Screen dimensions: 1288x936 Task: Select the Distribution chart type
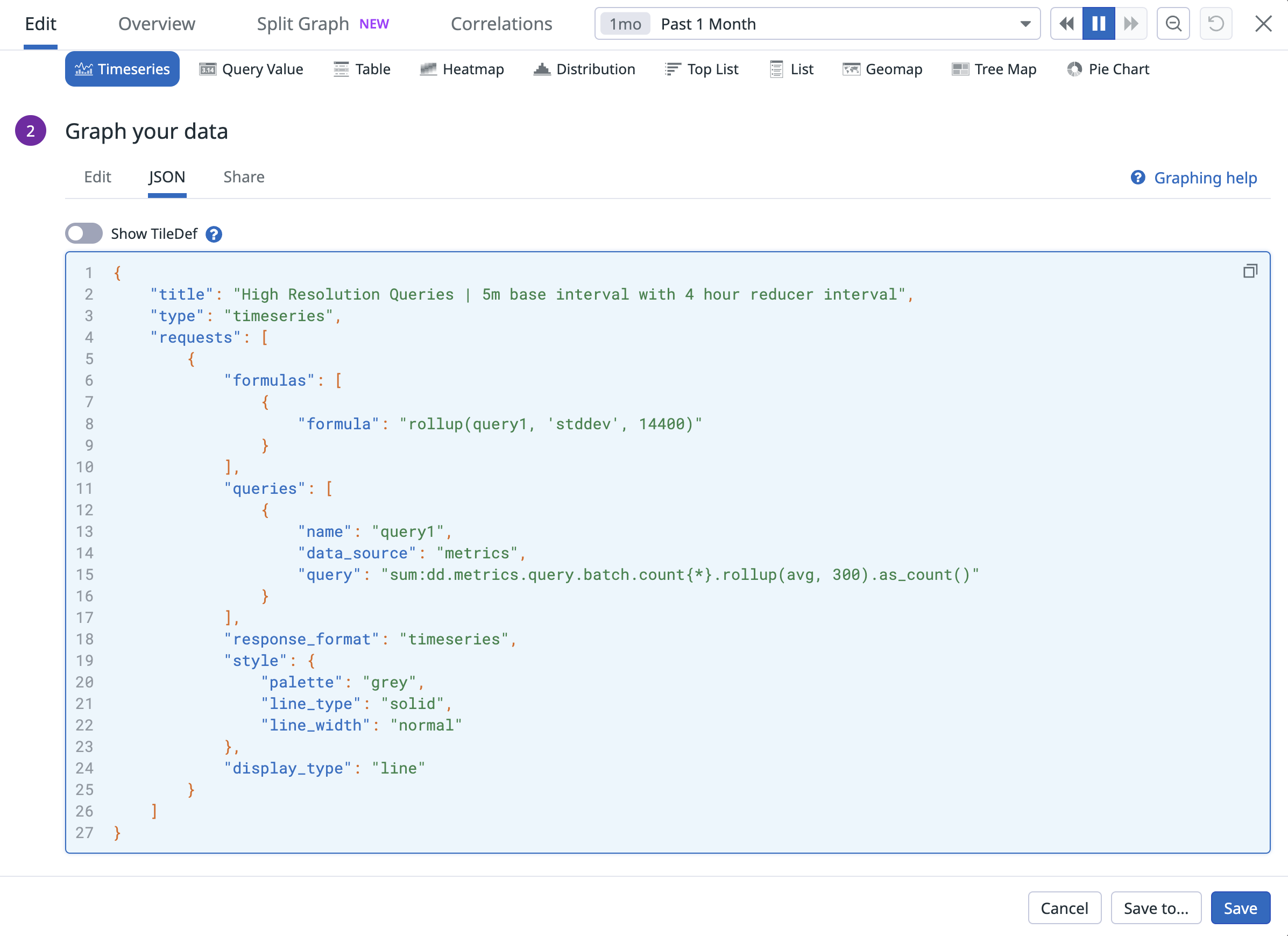[x=584, y=69]
